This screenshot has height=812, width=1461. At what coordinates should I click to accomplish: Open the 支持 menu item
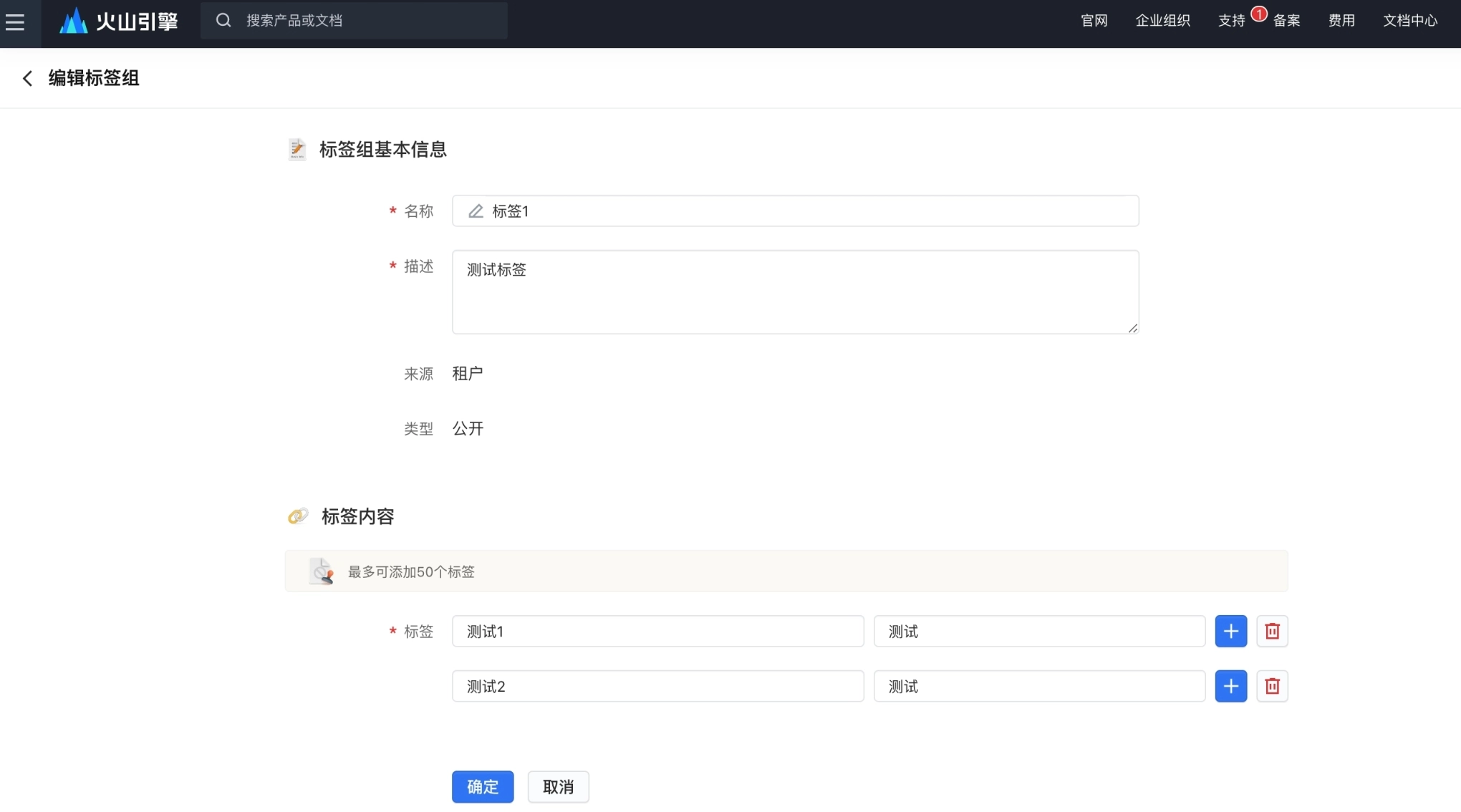[x=1231, y=21]
